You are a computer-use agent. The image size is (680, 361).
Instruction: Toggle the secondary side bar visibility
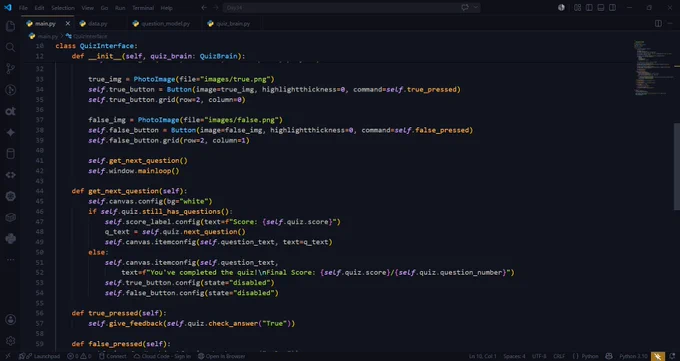pyautogui.click(x=612, y=7)
